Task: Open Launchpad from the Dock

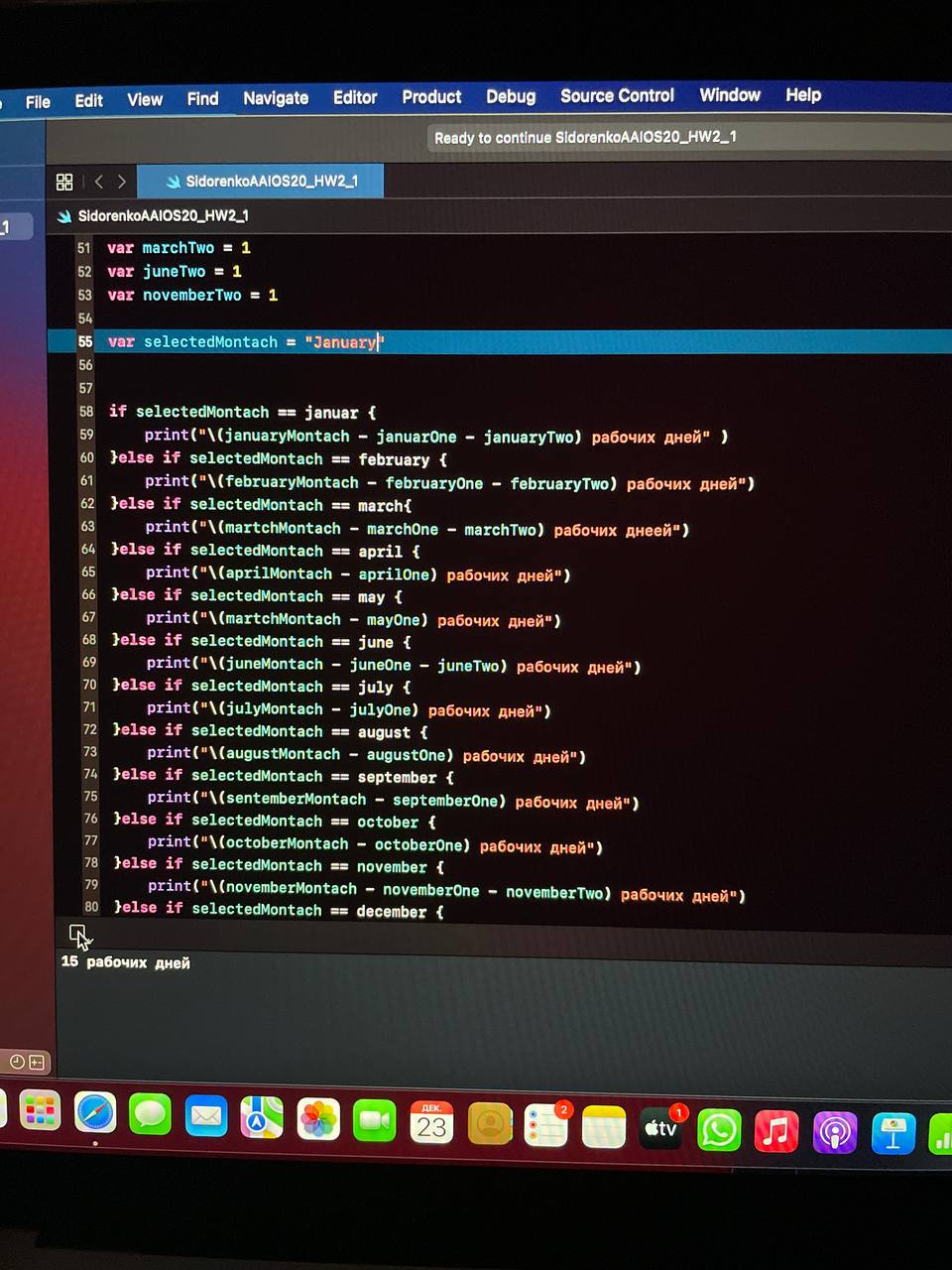Action: (x=40, y=1112)
